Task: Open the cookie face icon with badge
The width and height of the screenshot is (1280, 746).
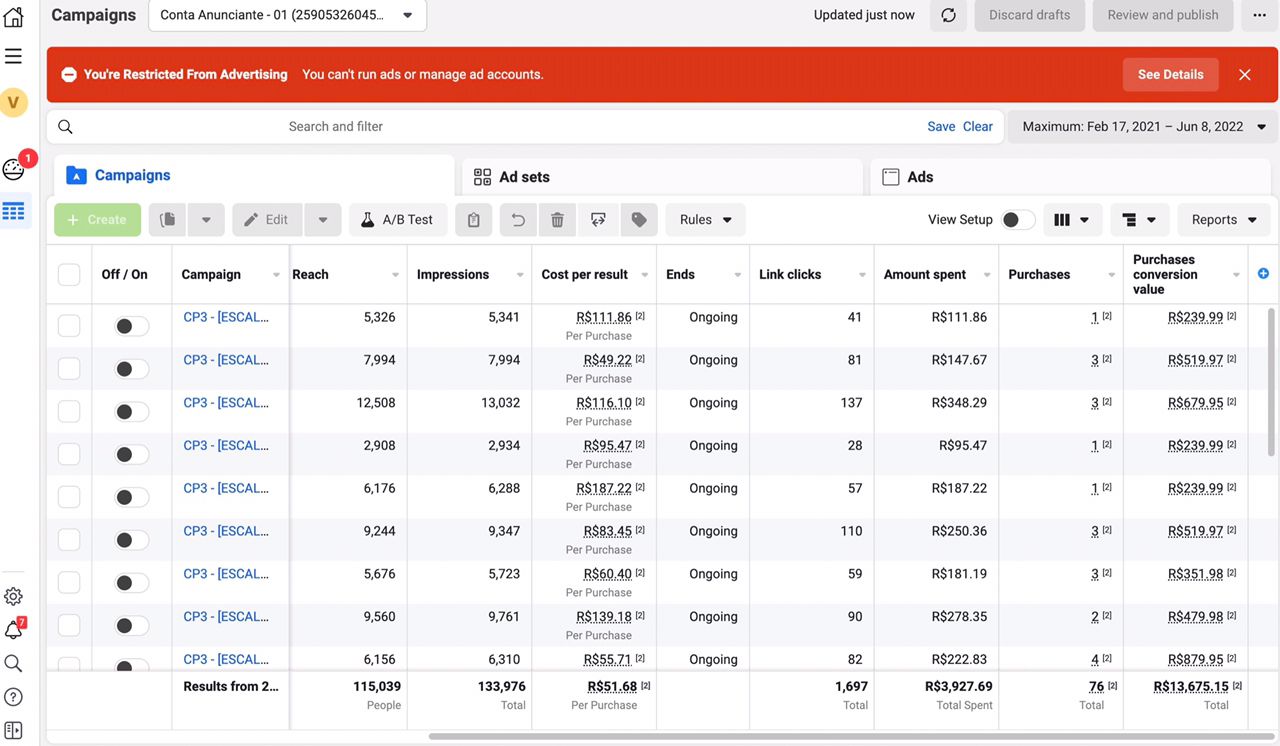Action: [14, 168]
